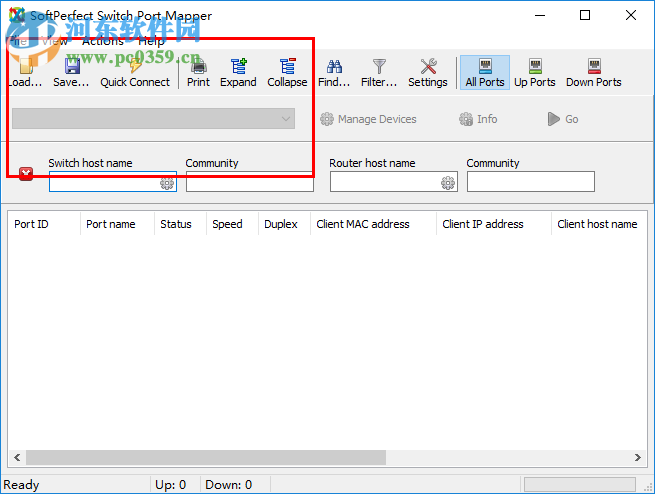Image resolution: width=655 pixels, height=494 pixels.
Task: Open the View menu
Action: 55,41
